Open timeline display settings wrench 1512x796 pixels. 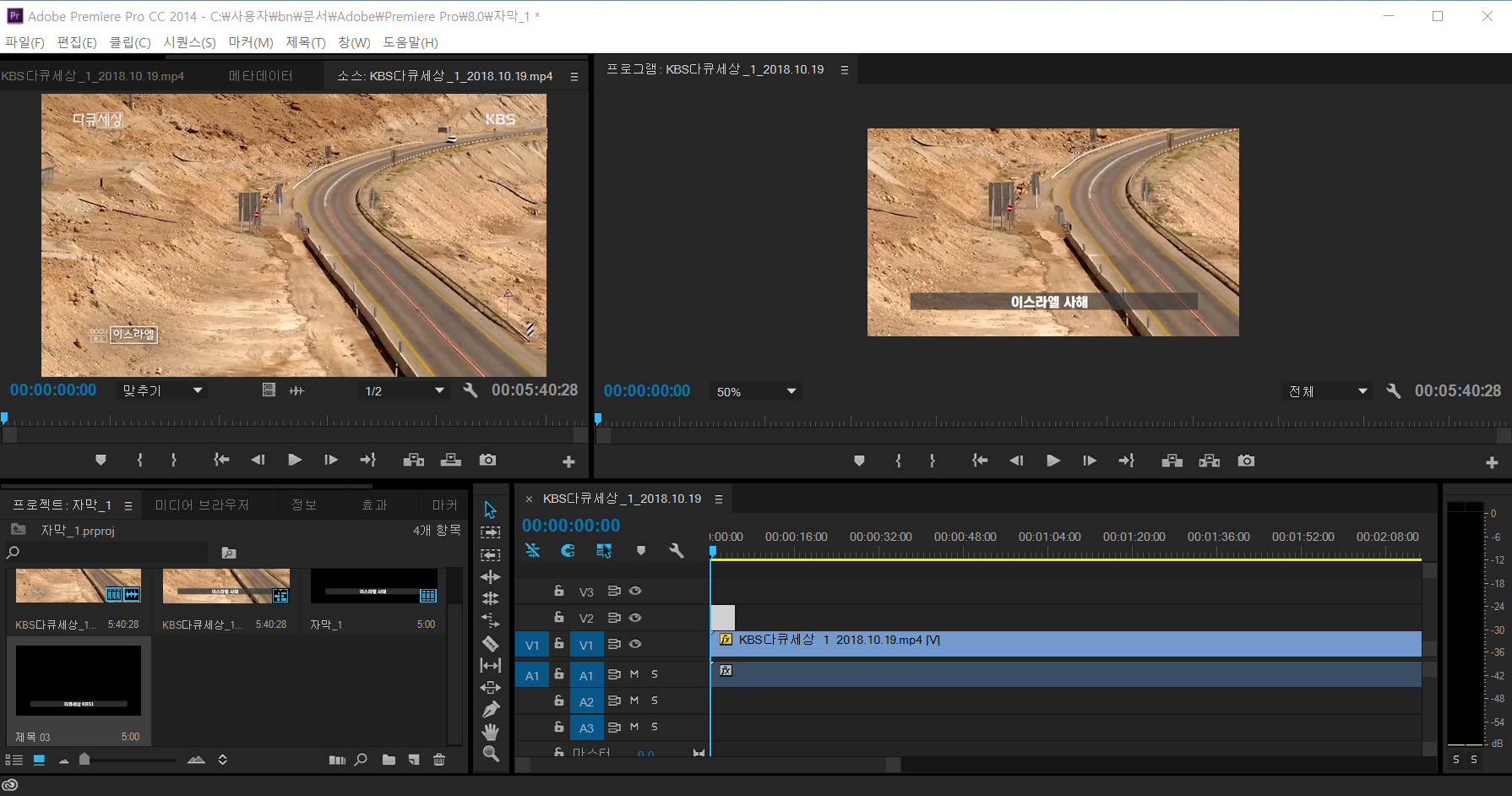(676, 550)
